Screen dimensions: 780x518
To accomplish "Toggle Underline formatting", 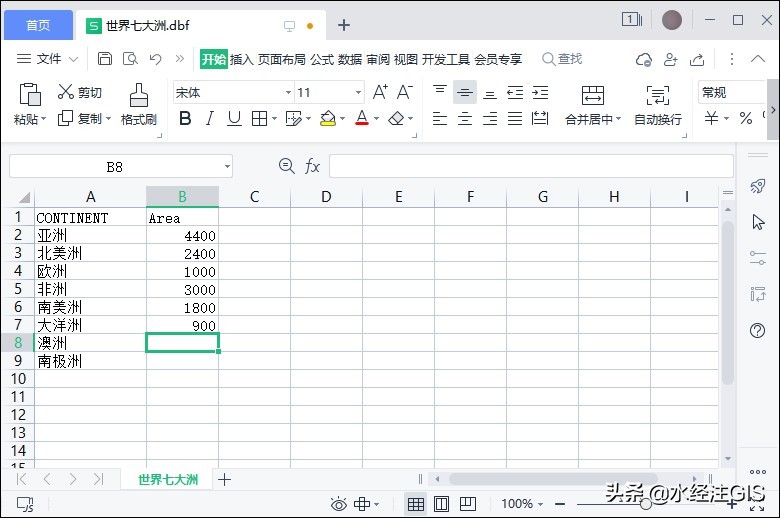I will [x=234, y=118].
